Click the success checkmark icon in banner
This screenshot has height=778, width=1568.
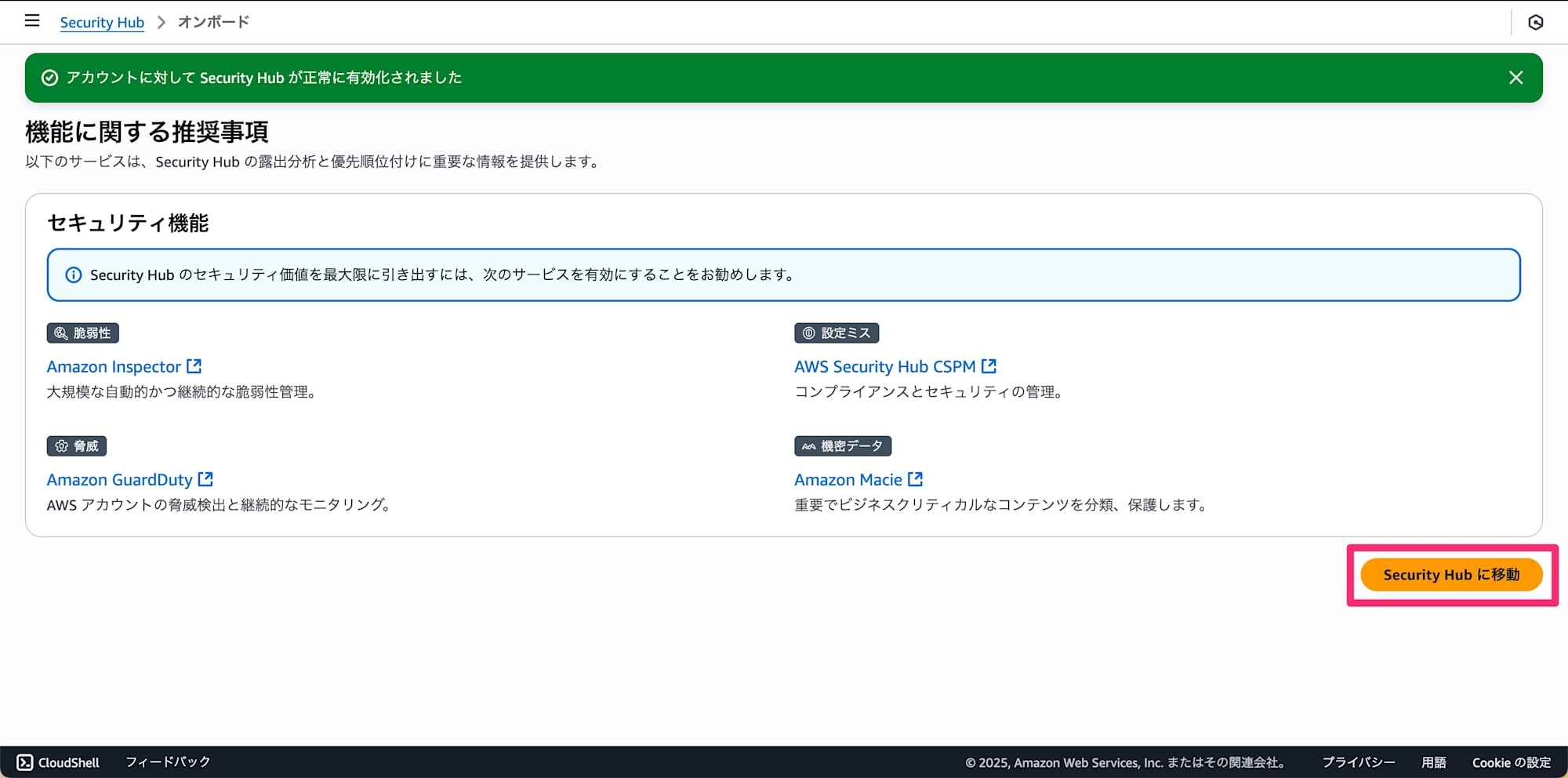tap(49, 78)
